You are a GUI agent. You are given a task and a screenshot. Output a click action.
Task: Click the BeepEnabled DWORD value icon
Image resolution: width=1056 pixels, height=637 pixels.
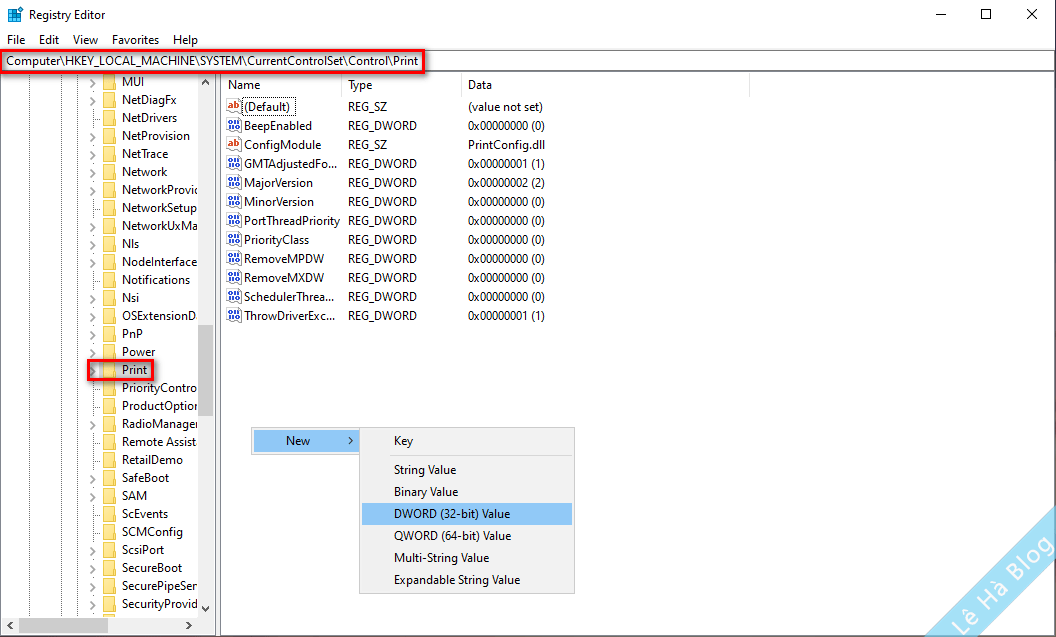pyautogui.click(x=235, y=126)
